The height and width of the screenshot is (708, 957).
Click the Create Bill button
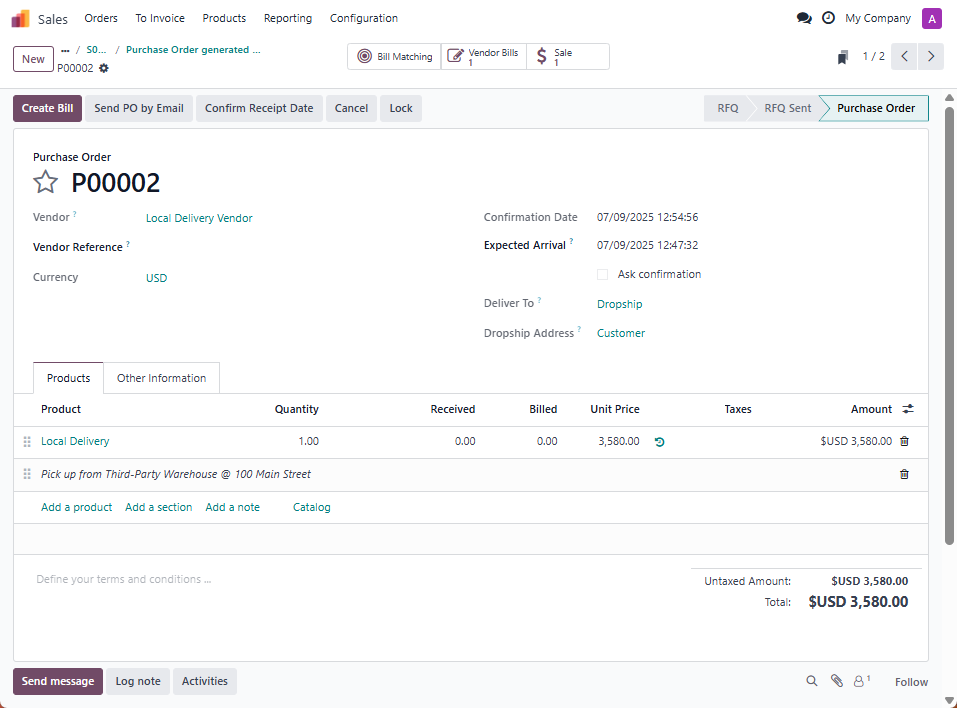tap(47, 108)
